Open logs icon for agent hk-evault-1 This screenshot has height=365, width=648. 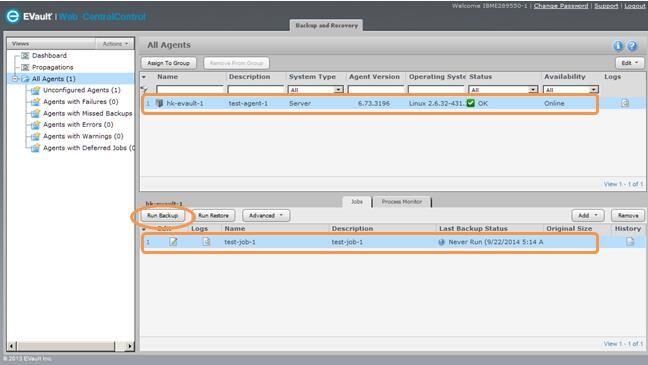[x=625, y=103]
